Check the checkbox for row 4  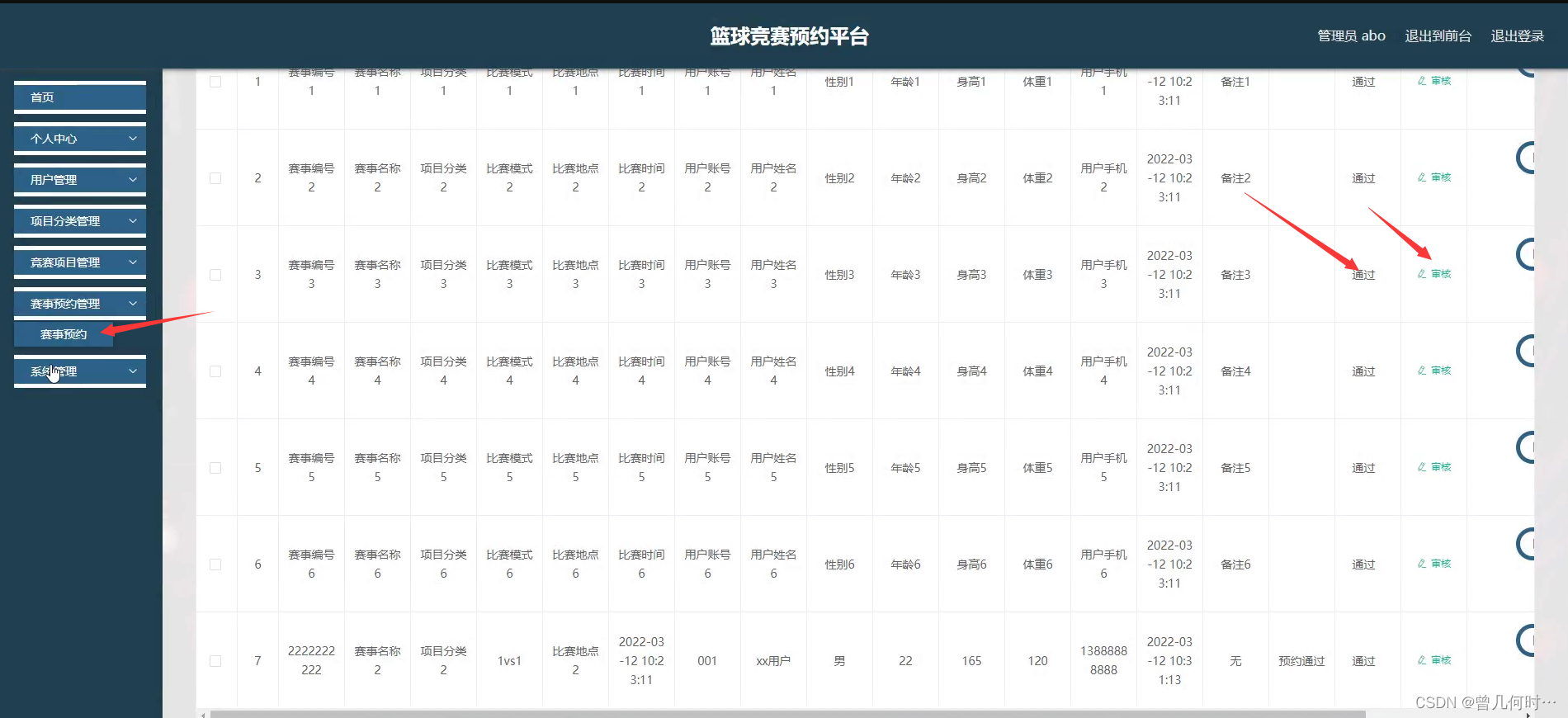click(x=215, y=371)
